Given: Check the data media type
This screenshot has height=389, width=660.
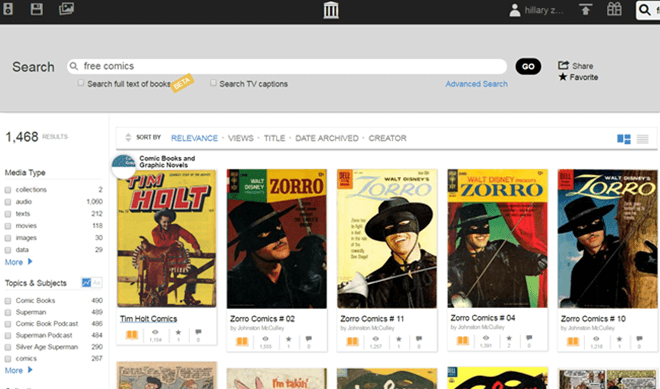Looking at the screenshot, I should [x=8, y=250].
